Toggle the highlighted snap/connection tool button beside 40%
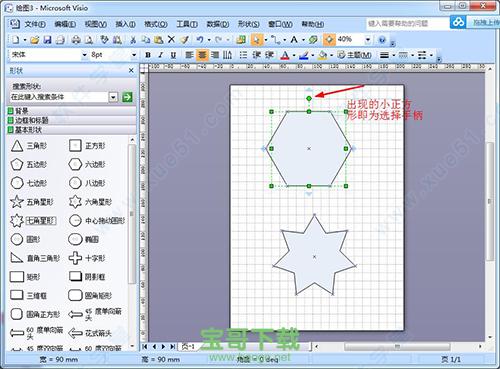The width and height of the screenshot is (500, 369). pos(329,40)
